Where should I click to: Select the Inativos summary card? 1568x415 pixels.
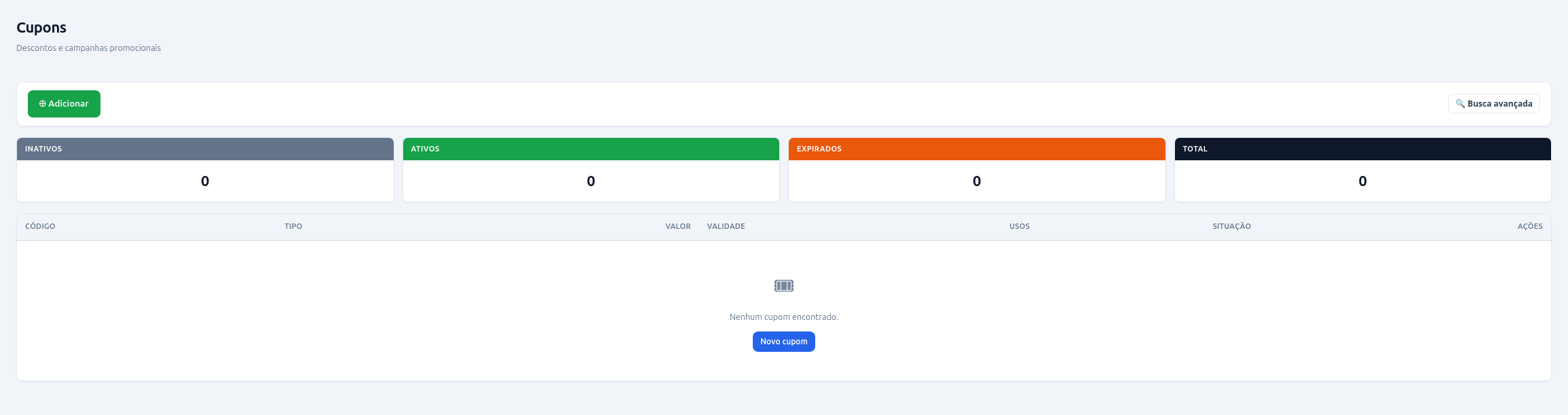pos(205,170)
